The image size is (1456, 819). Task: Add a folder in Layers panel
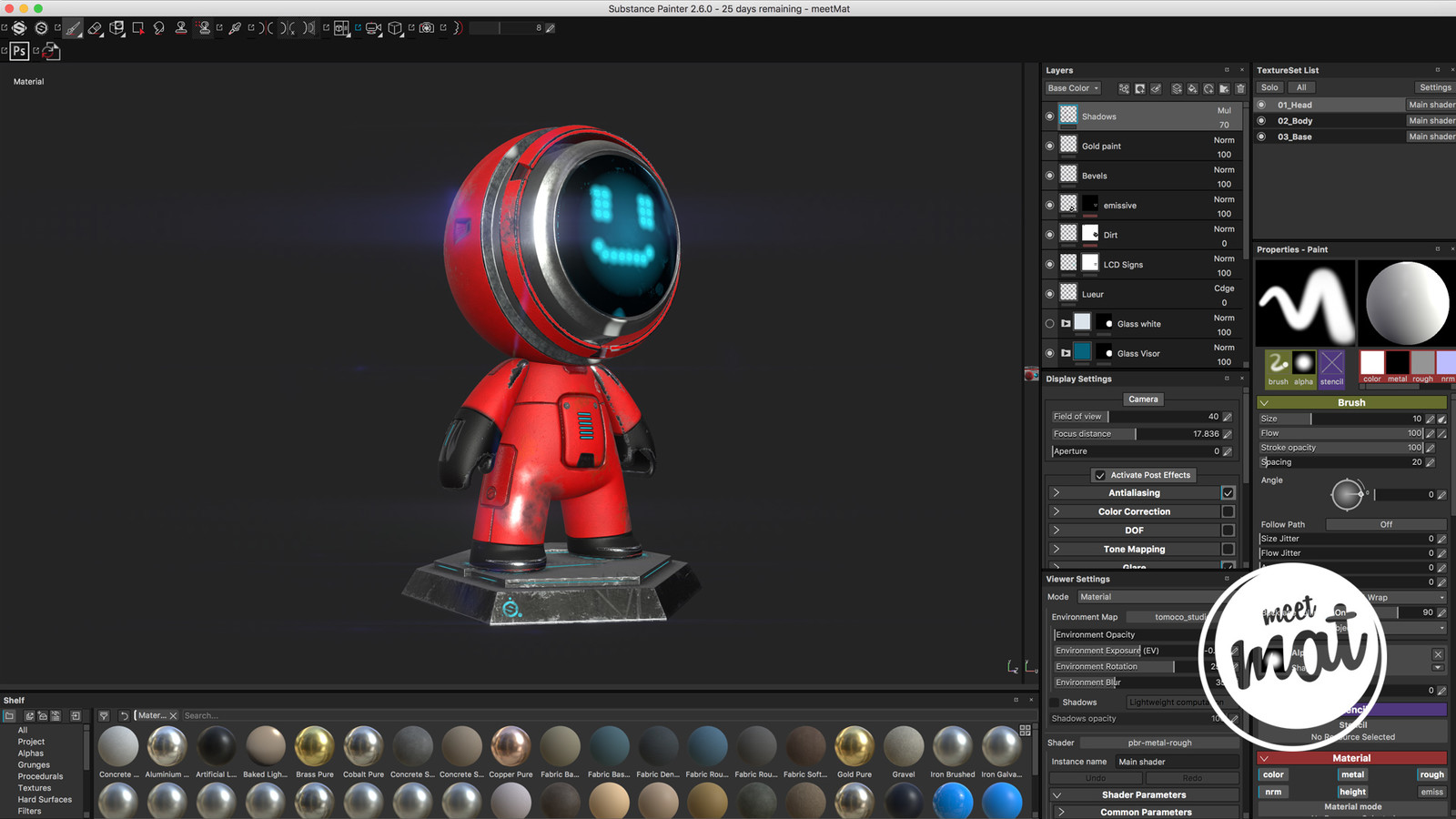pyautogui.click(x=1224, y=88)
